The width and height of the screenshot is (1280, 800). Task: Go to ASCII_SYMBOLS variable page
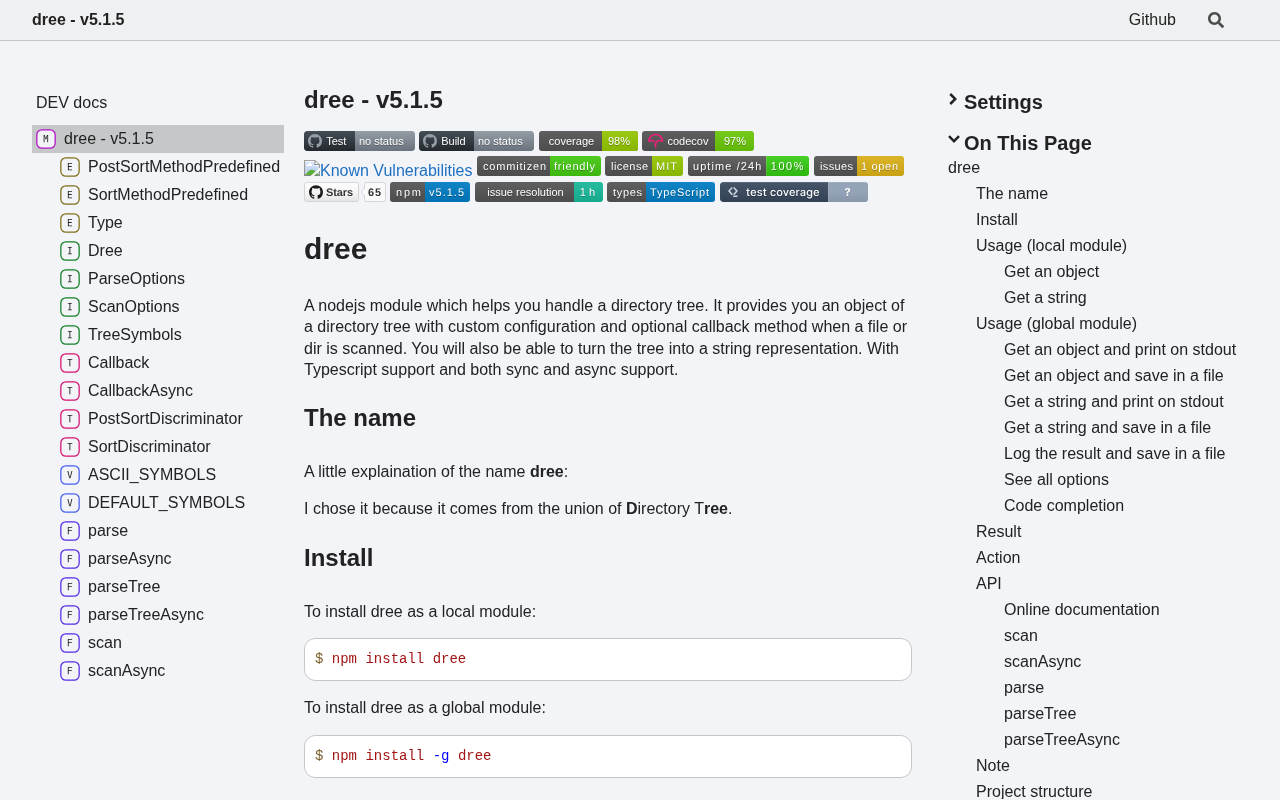pos(151,475)
